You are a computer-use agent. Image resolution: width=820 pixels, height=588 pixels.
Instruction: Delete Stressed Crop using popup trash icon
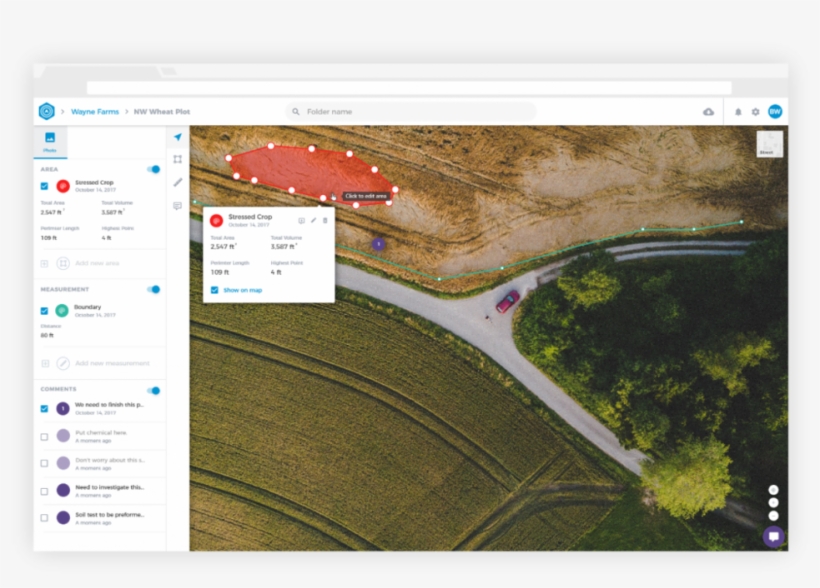click(x=325, y=220)
